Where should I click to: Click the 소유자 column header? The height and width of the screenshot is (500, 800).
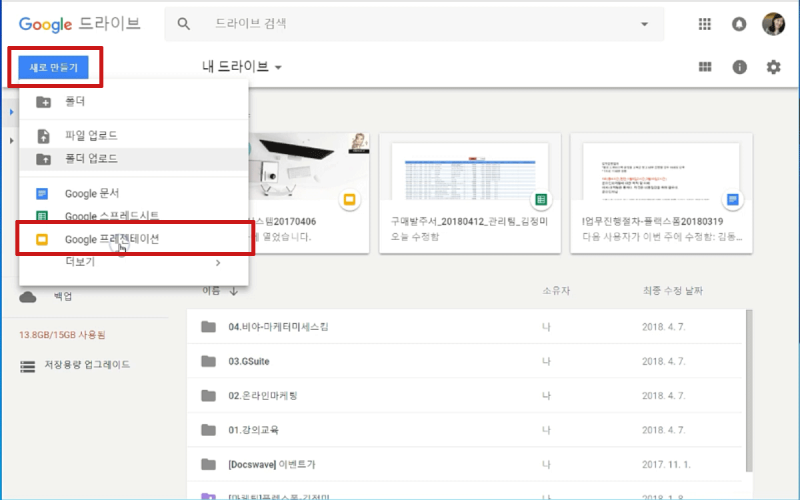point(556,291)
